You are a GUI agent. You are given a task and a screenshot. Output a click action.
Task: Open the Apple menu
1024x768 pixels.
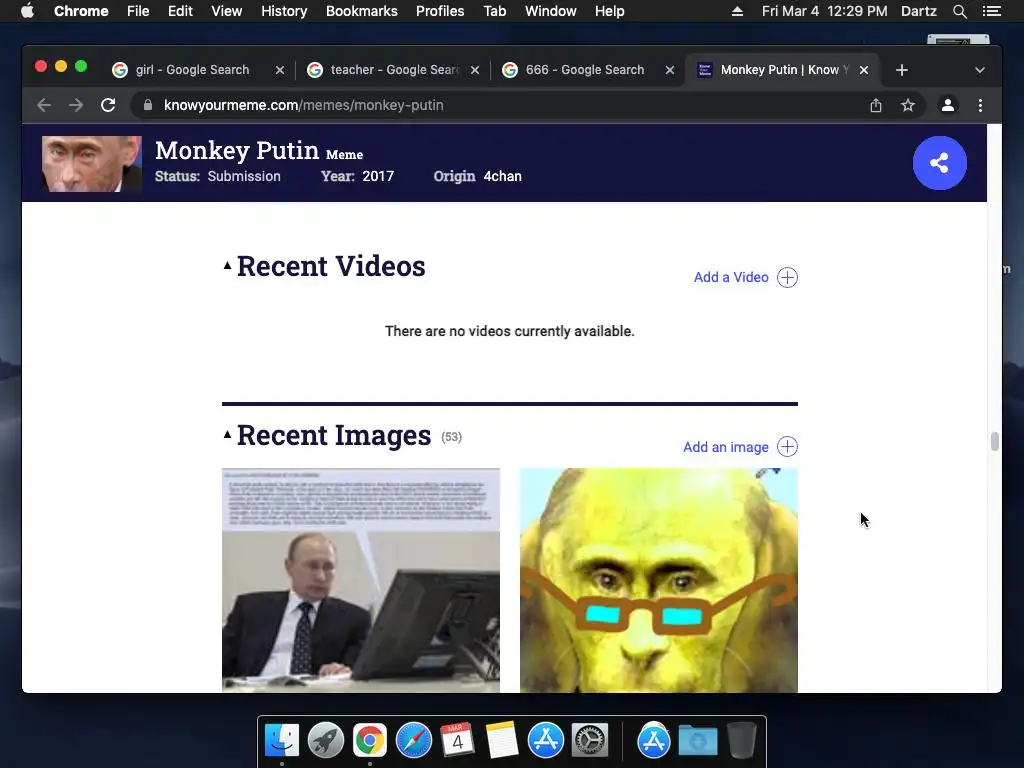click(27, 11)
